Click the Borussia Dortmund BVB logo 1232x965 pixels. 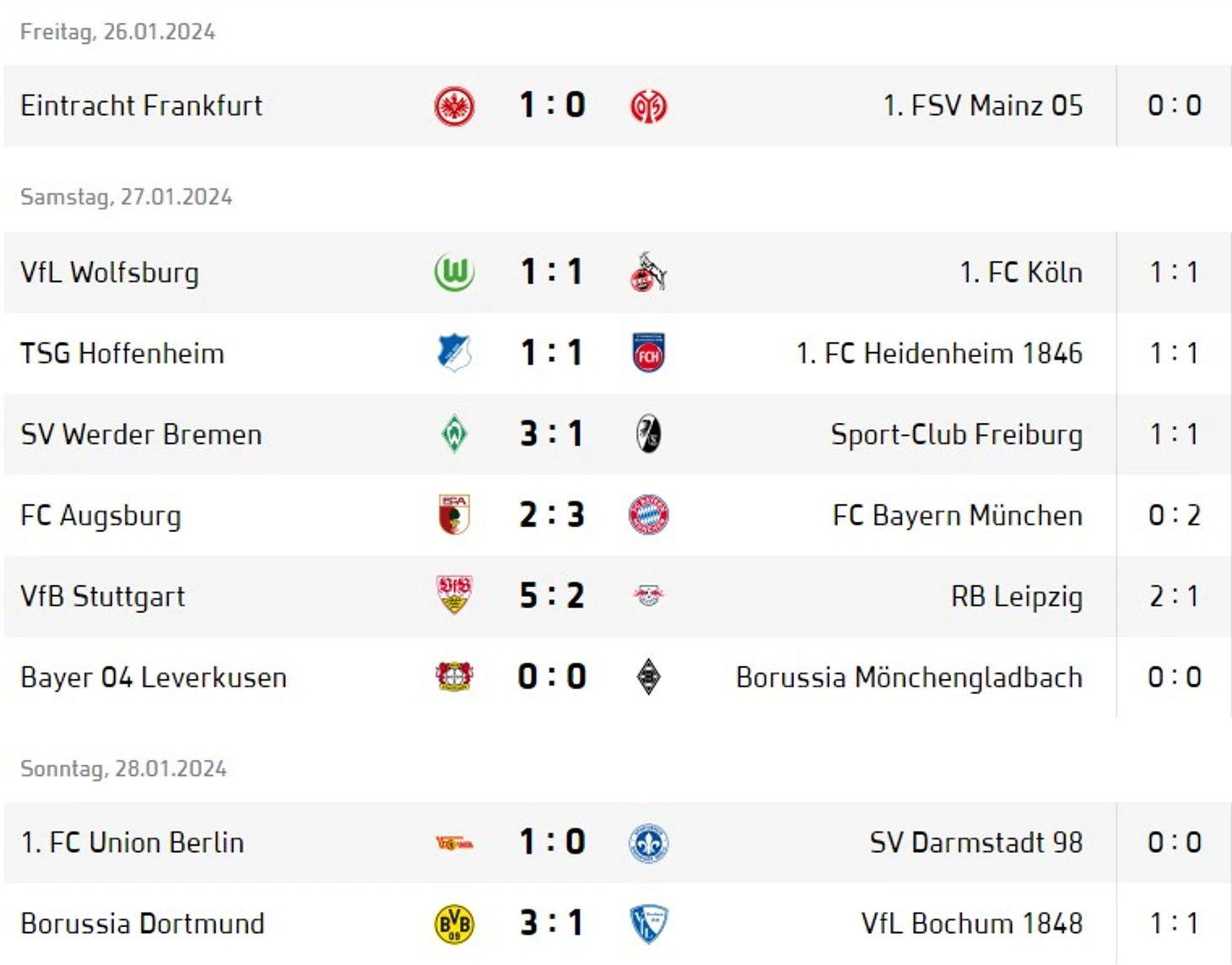454,924
